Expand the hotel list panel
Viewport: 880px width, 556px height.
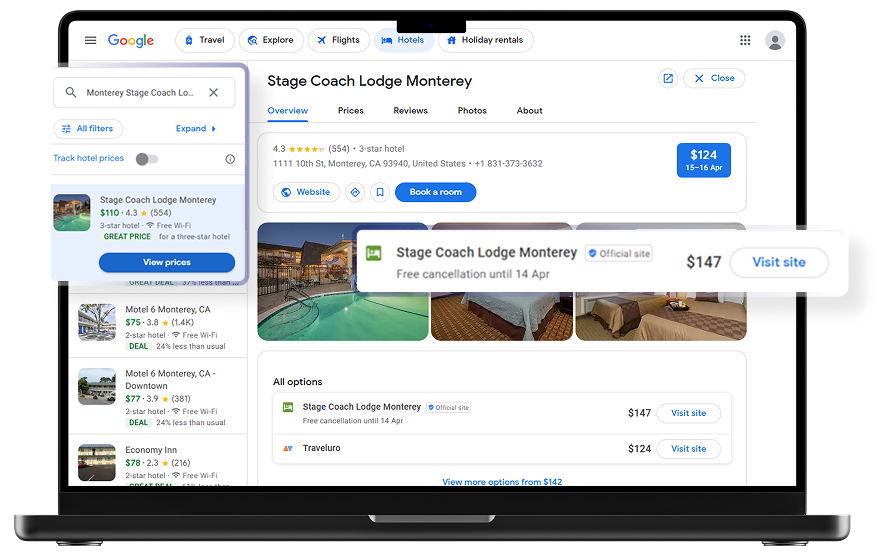(x=195, y=128)
